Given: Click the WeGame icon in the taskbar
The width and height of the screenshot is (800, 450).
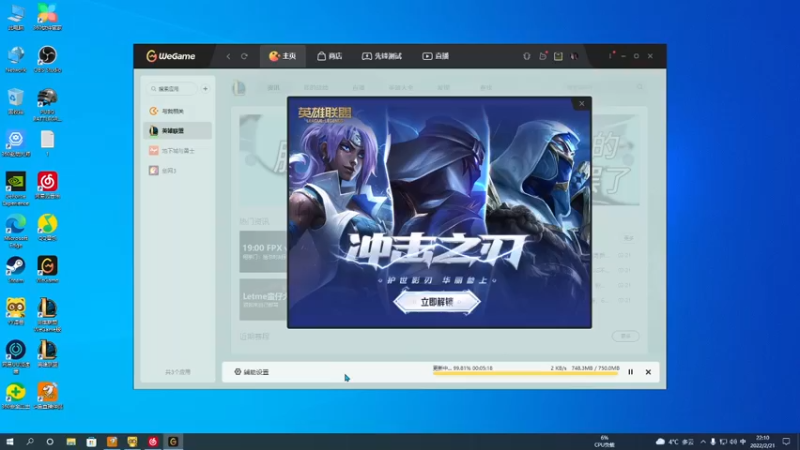Looking at the screenshot, I should pyautogui.click(x=173, y=441).
